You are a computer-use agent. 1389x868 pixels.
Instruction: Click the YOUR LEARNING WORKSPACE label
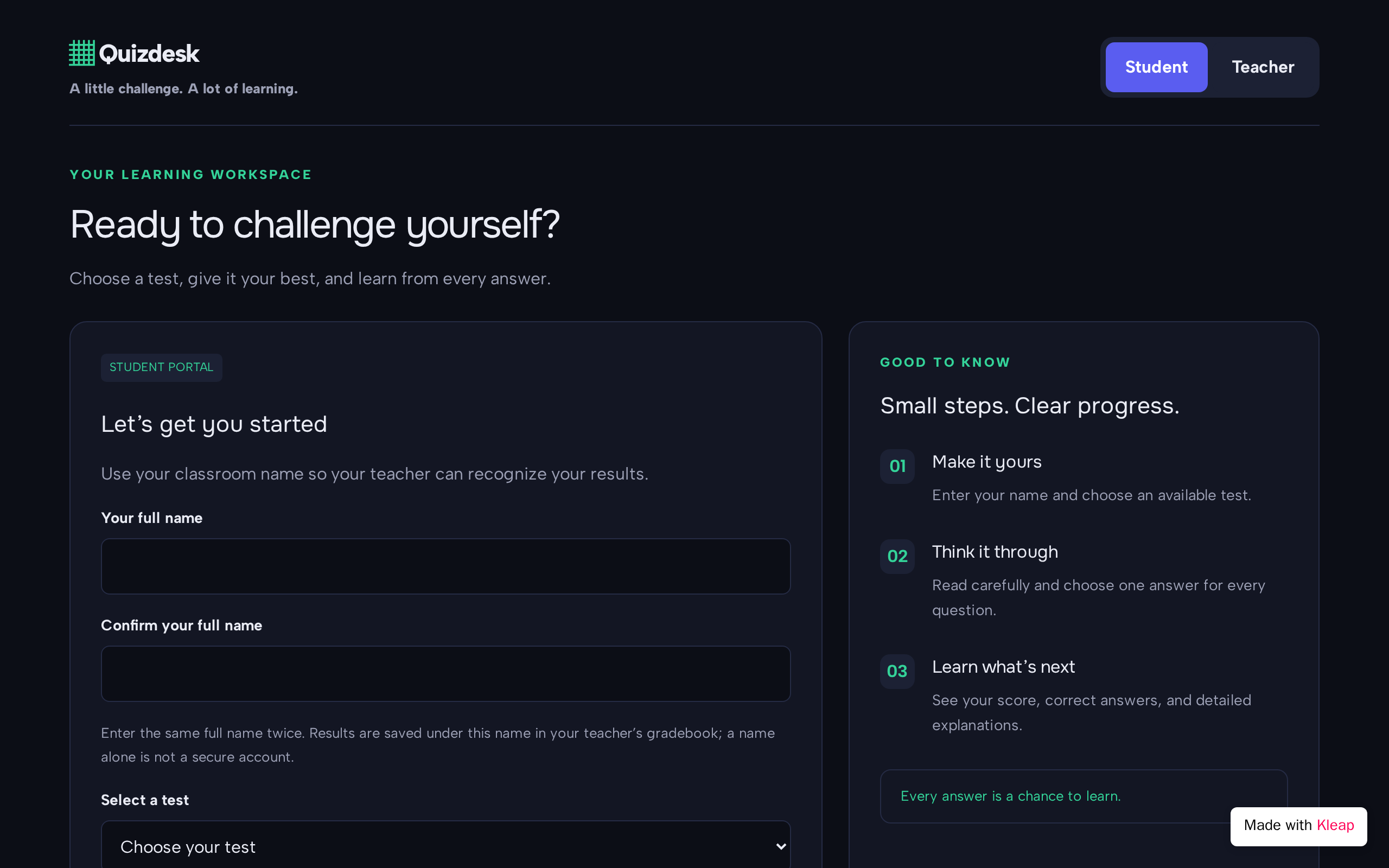190,175
